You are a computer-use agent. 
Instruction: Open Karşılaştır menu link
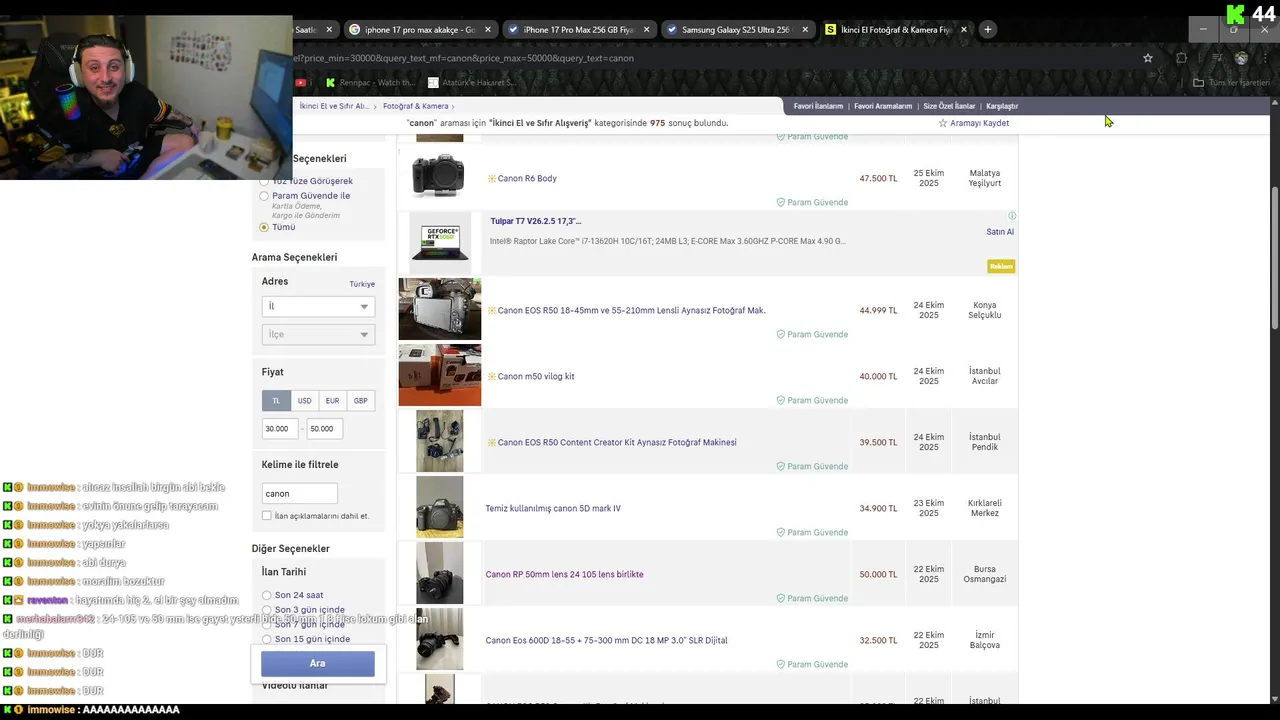pyautogui.click(x=1002, y=106)
